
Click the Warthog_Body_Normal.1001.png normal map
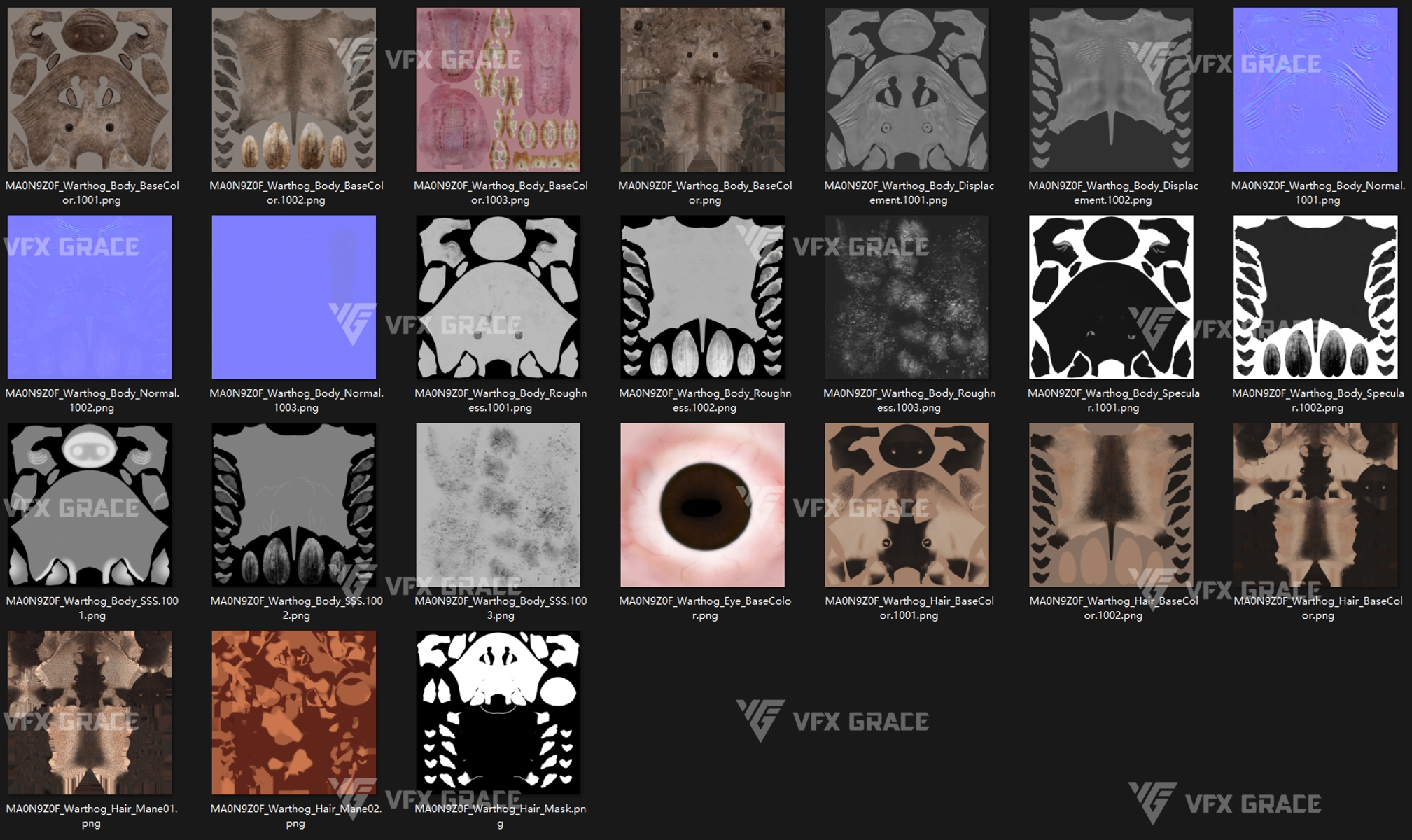point(1315,90)
